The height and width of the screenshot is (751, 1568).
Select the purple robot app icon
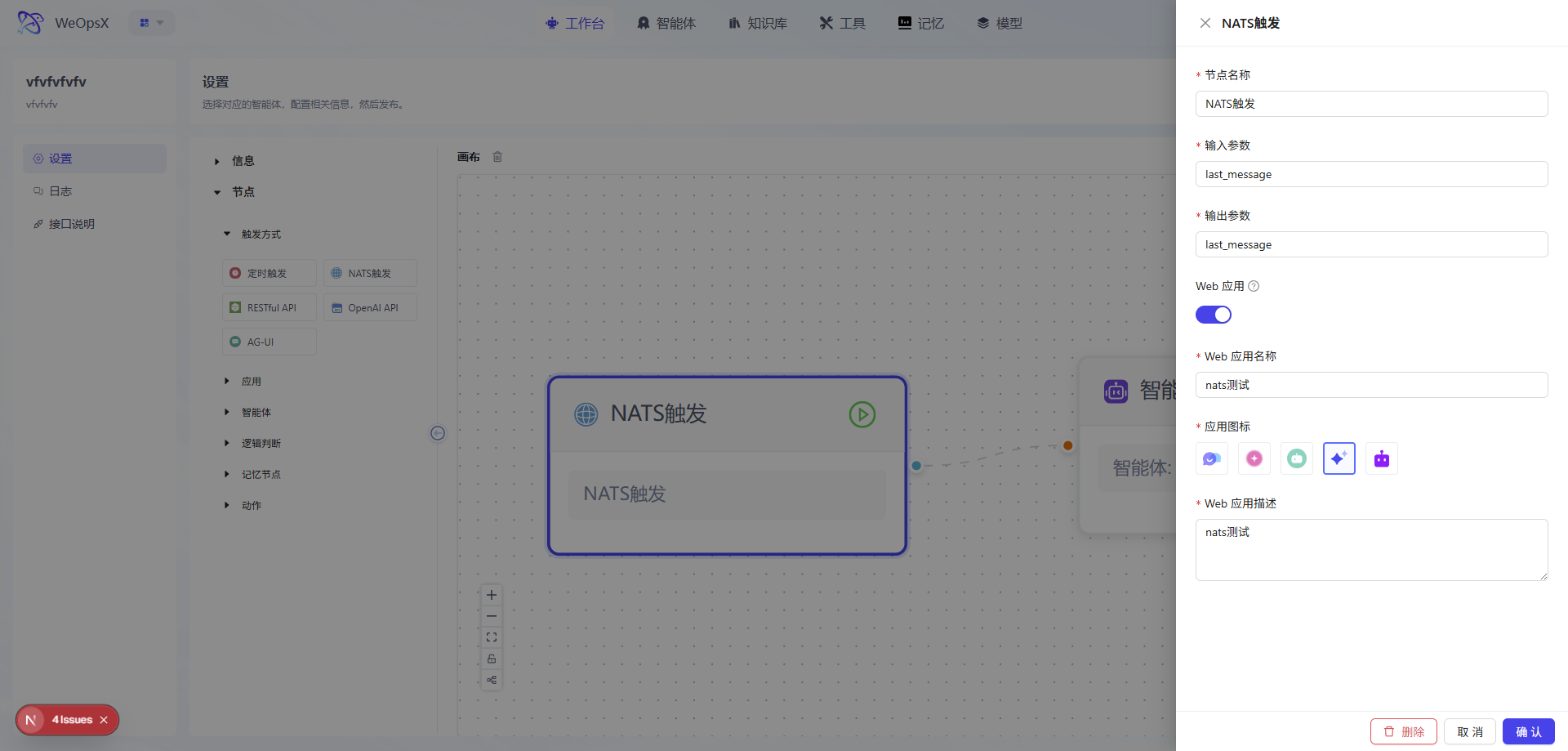1382,458
